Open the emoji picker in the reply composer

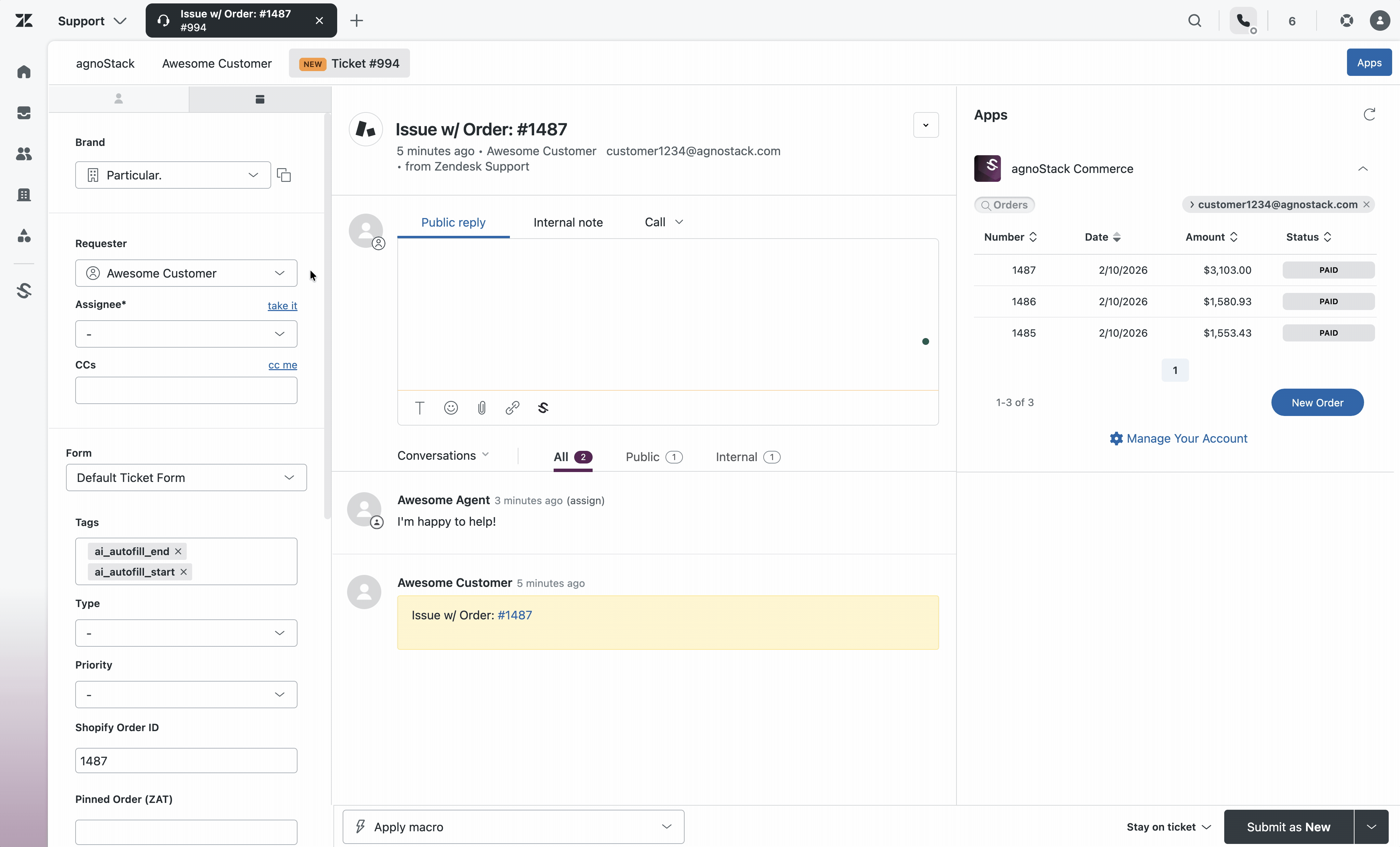(x=451, y=408)
